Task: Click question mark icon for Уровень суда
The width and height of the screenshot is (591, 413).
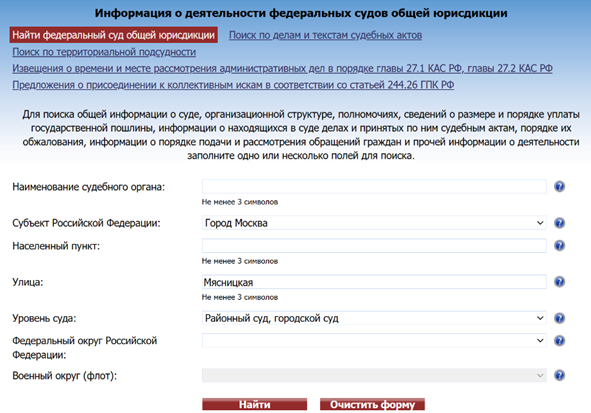Action: (x=559, y=318)
